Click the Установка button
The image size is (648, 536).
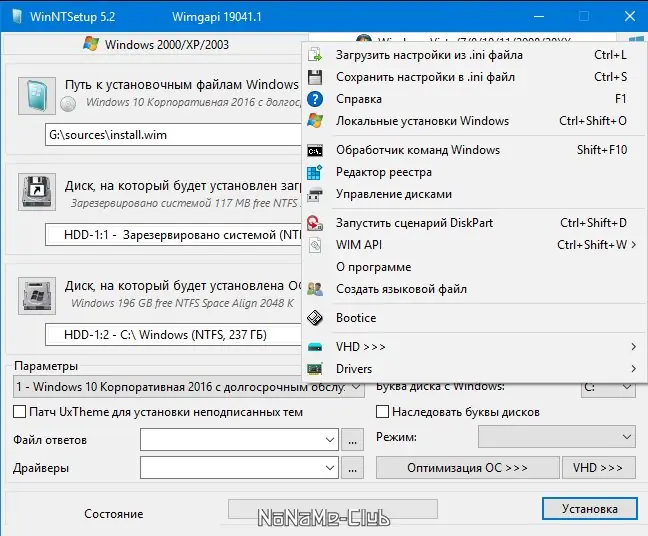pyautogui.click(x=590, y=509)
